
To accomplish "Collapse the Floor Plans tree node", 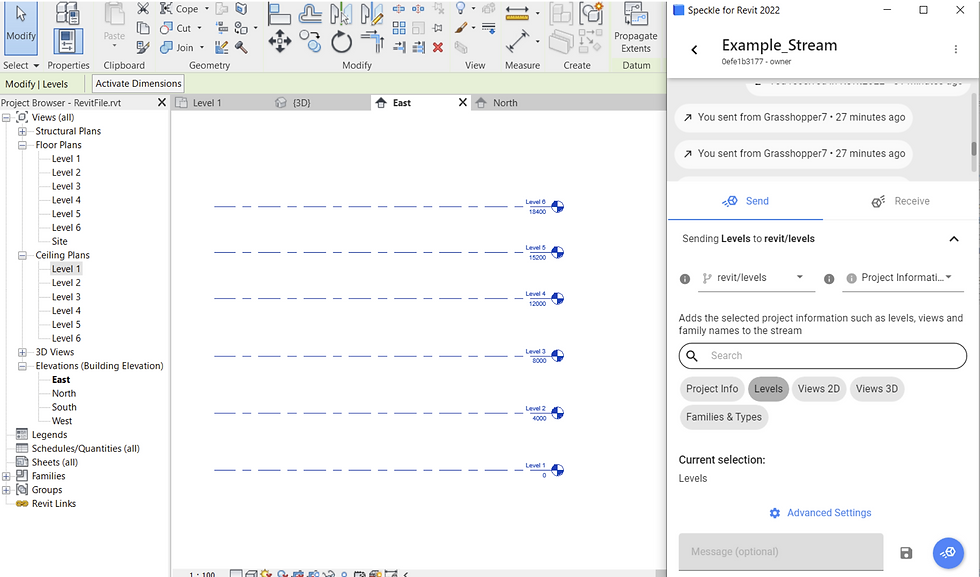I will click(x=22, y=145).
